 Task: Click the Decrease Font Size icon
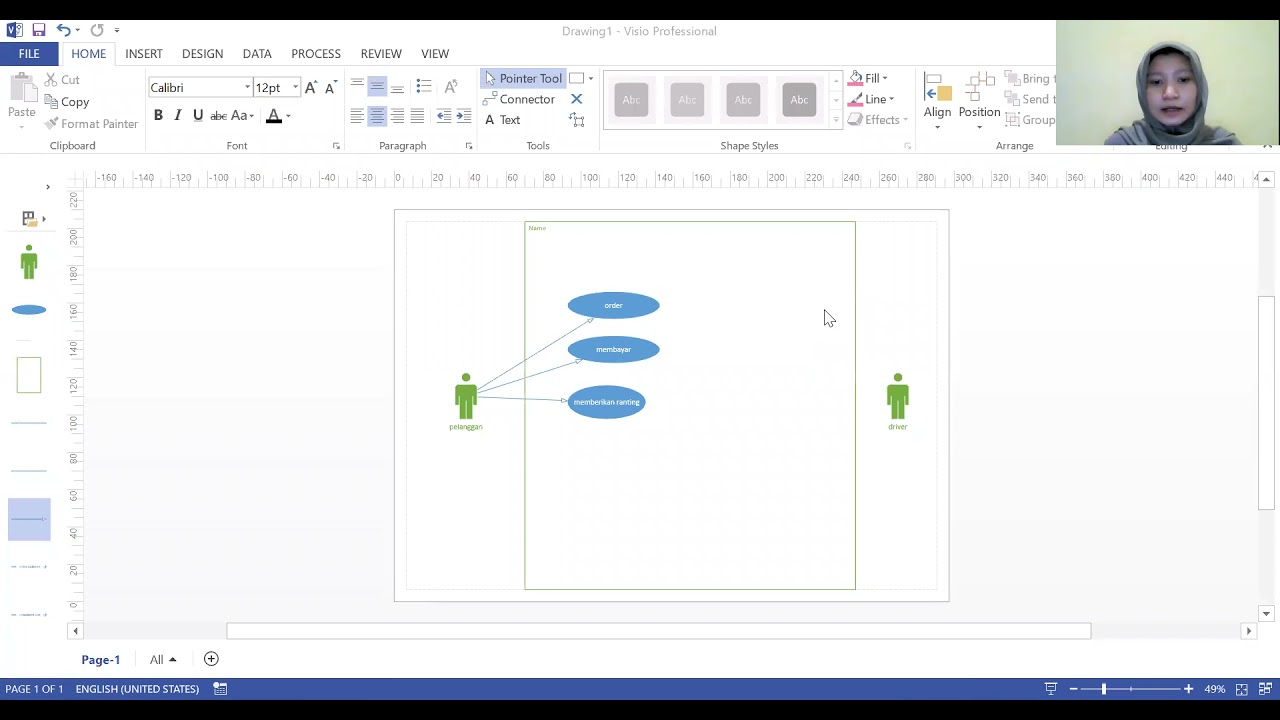331,88
